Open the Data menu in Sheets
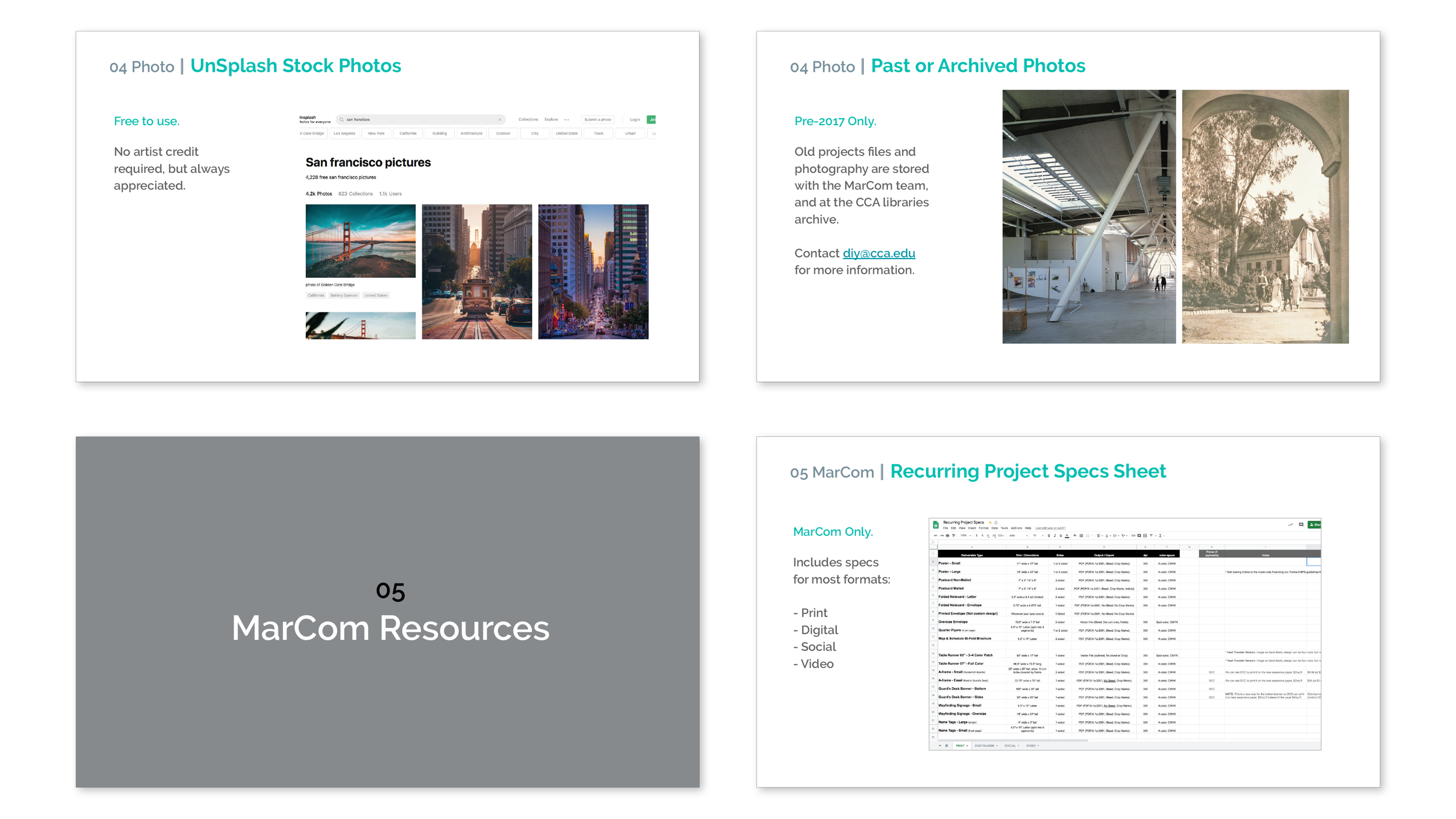Screen dimensions: 1456x819 click(995, 528)
